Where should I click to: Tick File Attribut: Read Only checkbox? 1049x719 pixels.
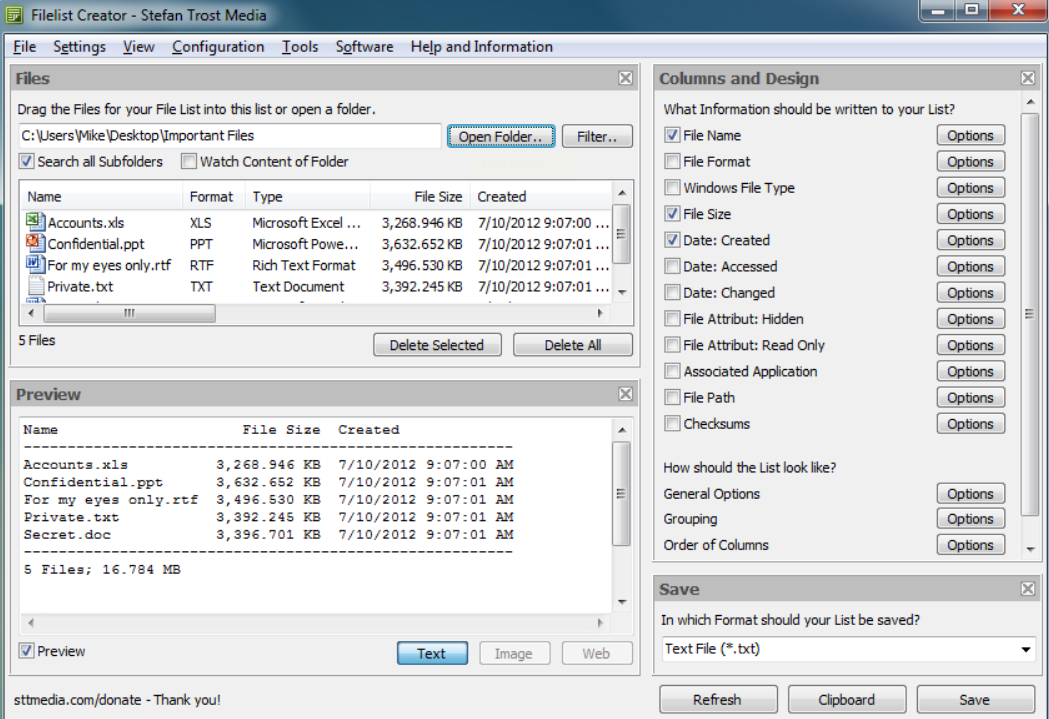(672, 344)
